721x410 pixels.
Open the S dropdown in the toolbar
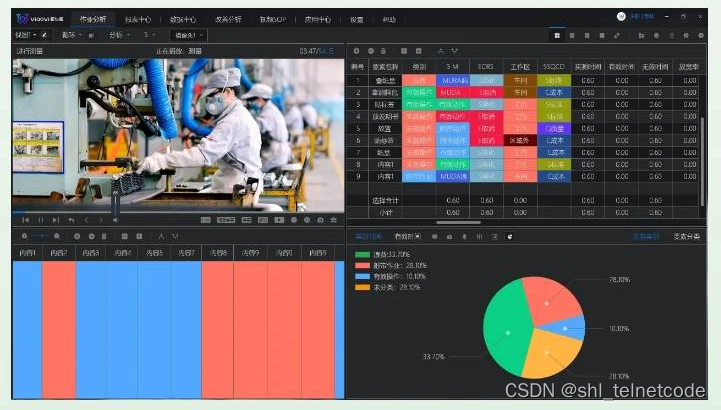(x=150, y=35)
